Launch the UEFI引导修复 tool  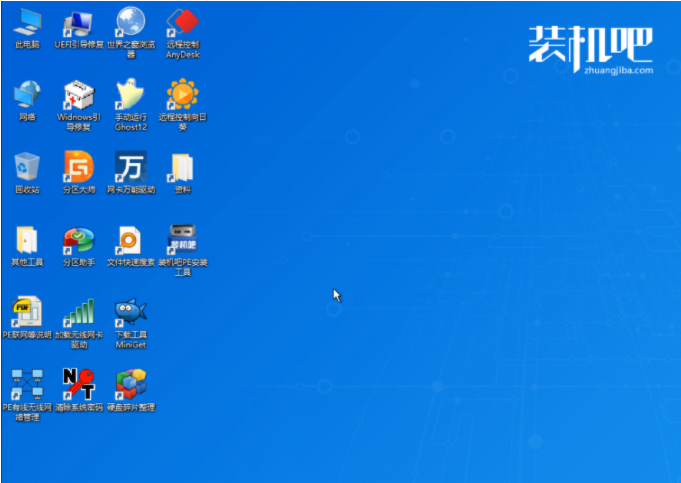(79, 22)
